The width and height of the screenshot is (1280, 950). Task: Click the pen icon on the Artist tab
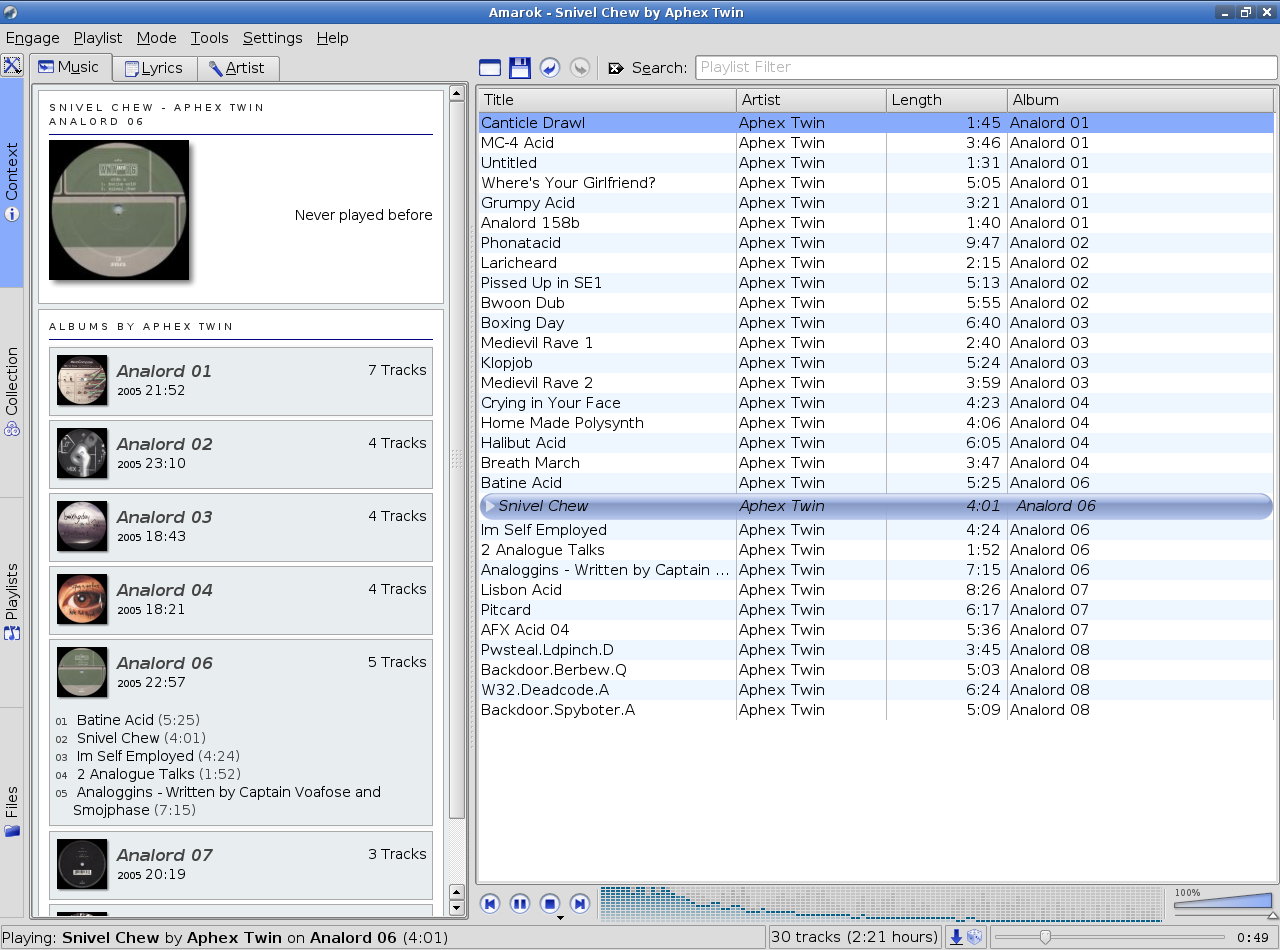pyautogui.click(x=215, y=68)
